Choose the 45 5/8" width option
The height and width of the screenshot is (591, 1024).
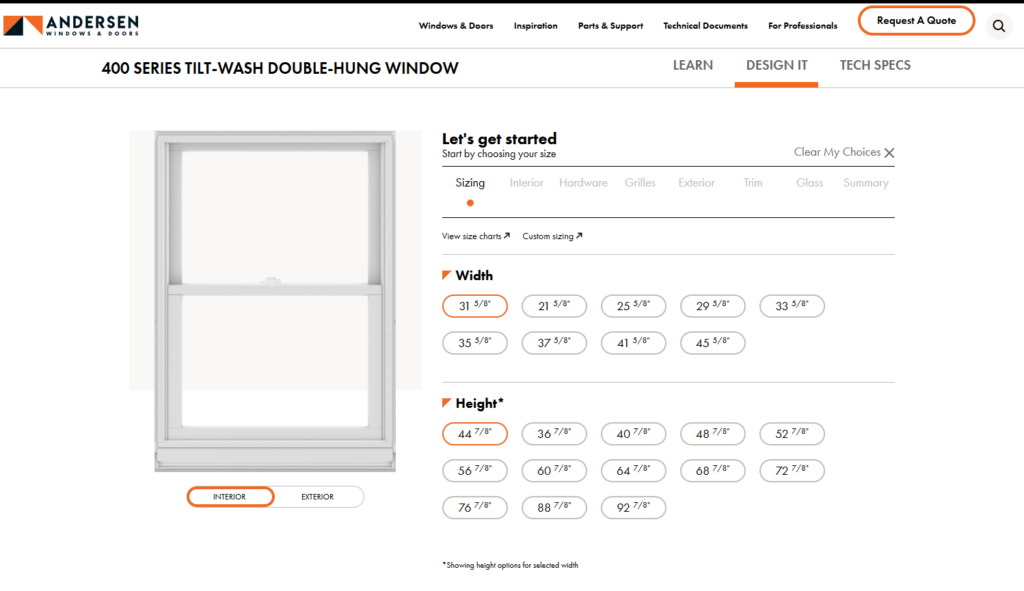[713, 343]
